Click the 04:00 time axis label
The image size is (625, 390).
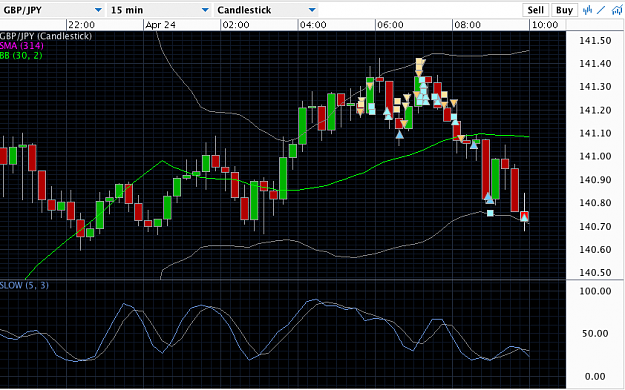pos(313,25)
